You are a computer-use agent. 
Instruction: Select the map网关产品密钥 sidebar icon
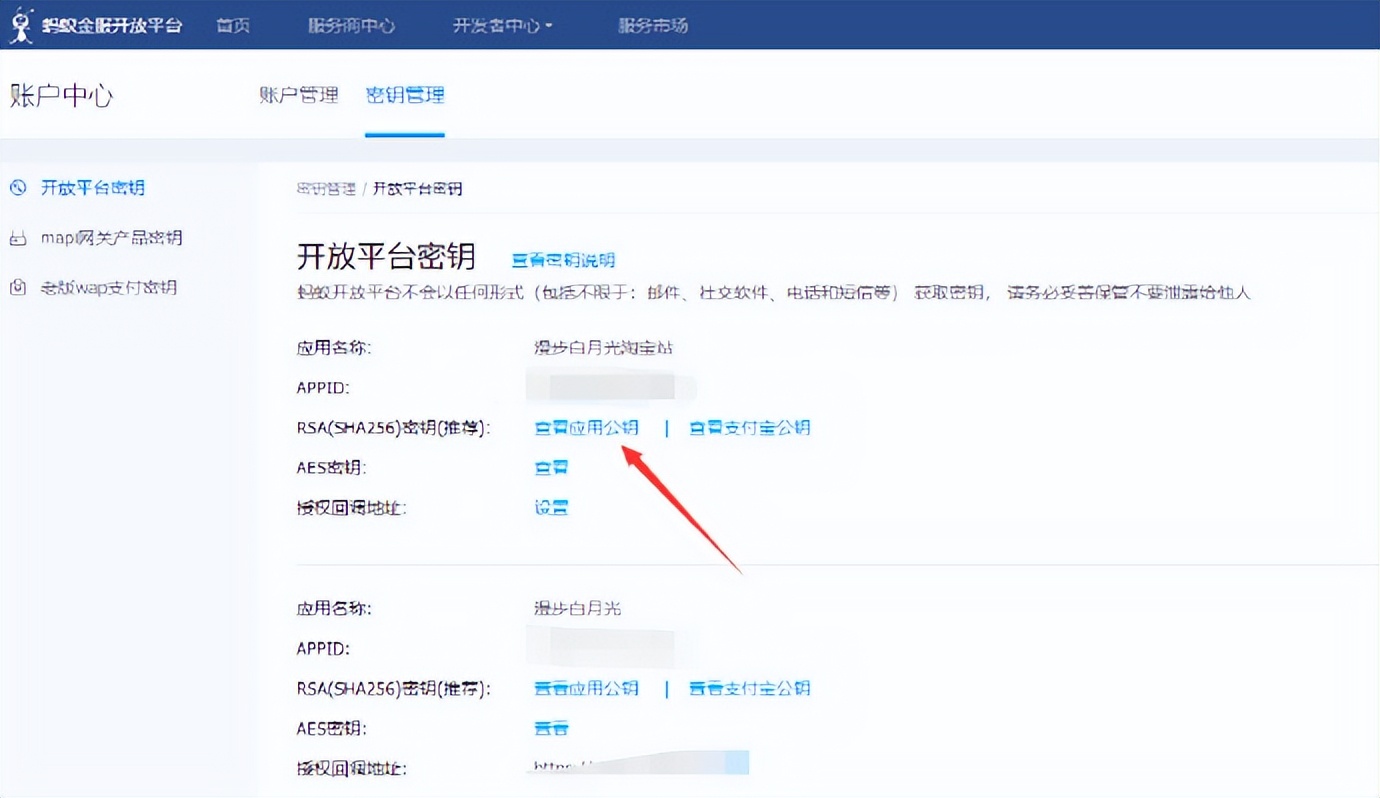click(18, 238)
